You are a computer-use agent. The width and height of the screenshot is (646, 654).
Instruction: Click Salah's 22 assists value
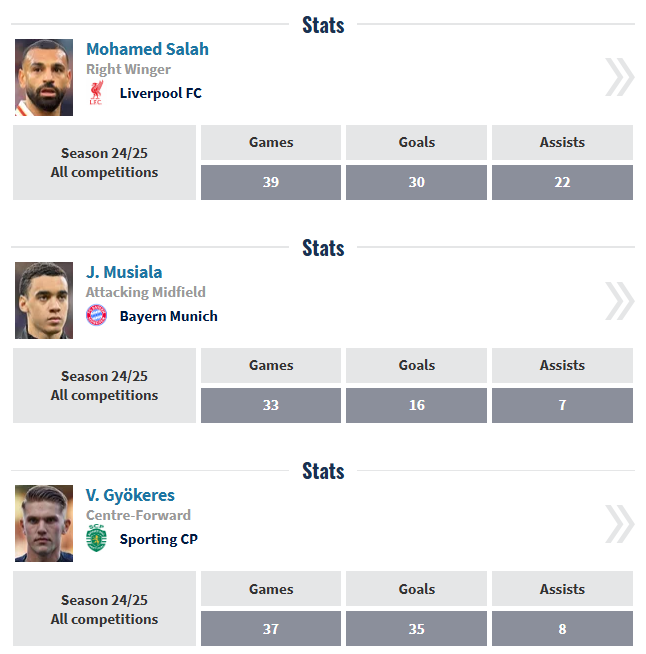[562, 182]
